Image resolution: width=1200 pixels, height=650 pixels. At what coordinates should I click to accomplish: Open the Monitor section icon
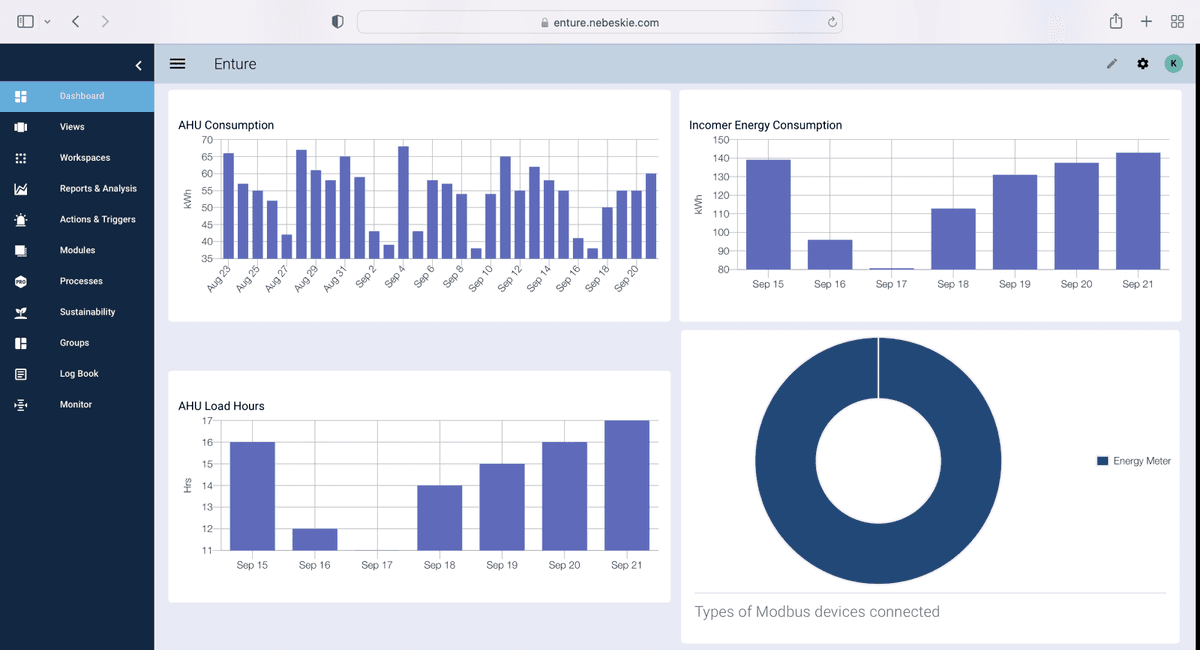click(18, 404)
